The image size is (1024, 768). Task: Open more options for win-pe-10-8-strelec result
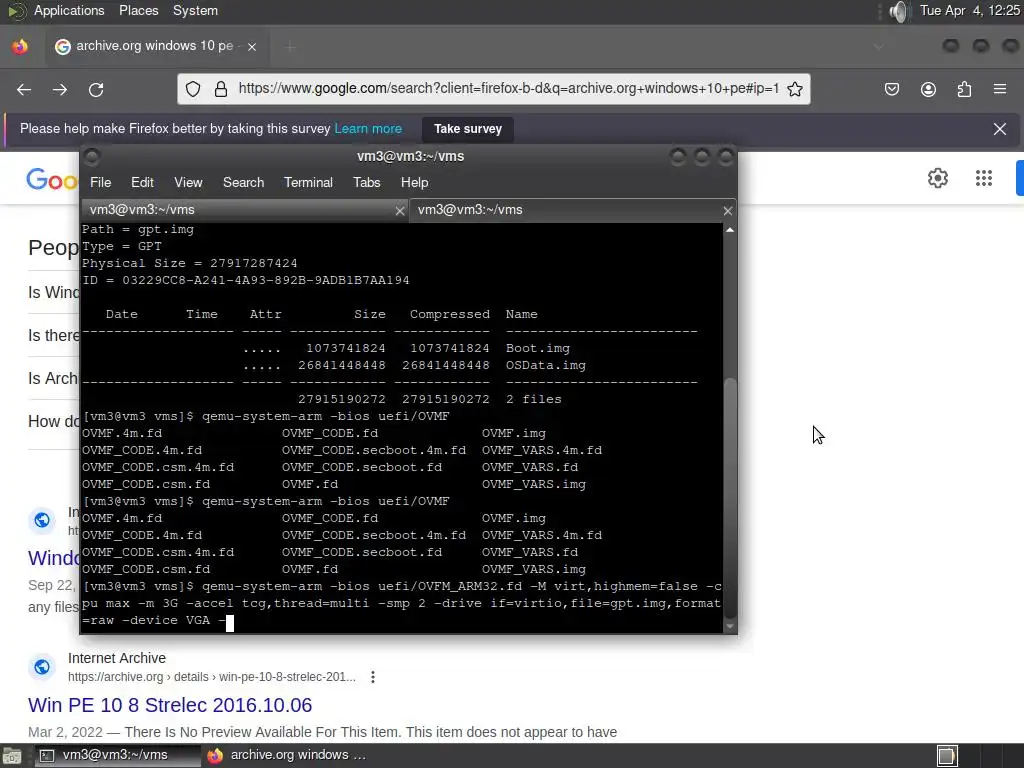pos(373,677)
